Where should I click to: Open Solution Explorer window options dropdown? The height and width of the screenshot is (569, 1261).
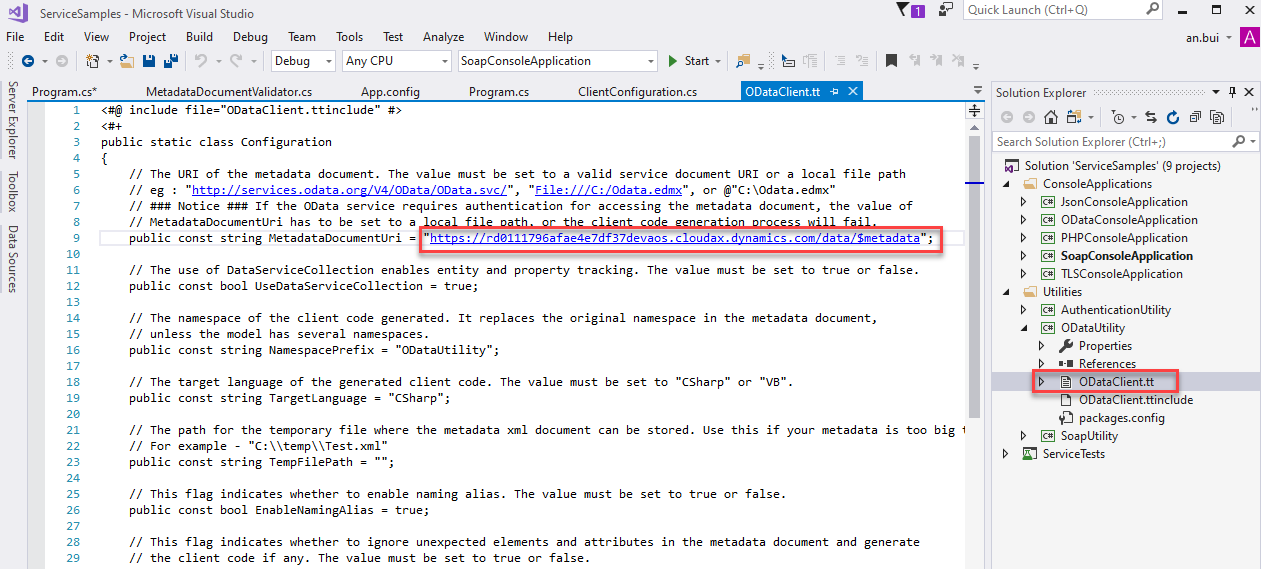[1216, 92]
